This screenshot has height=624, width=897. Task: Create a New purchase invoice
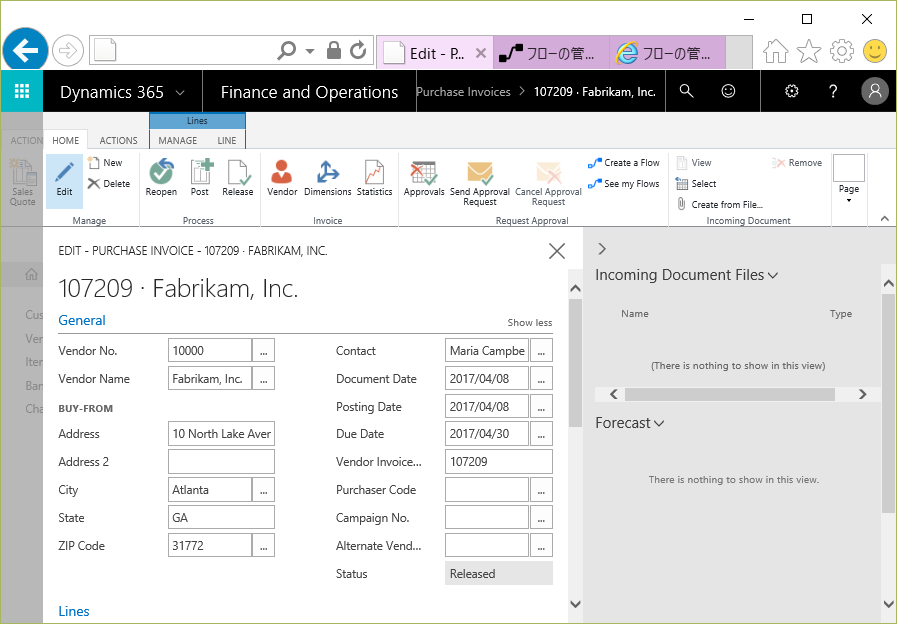105,163
